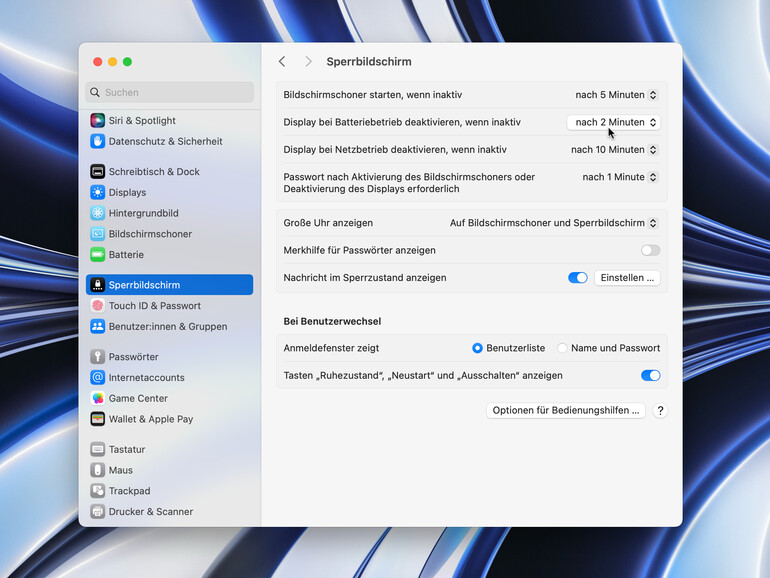Click the back chevron navigation arrow
Image resolution: width=770 pixels, height=578 pixels.
point(282,62)
